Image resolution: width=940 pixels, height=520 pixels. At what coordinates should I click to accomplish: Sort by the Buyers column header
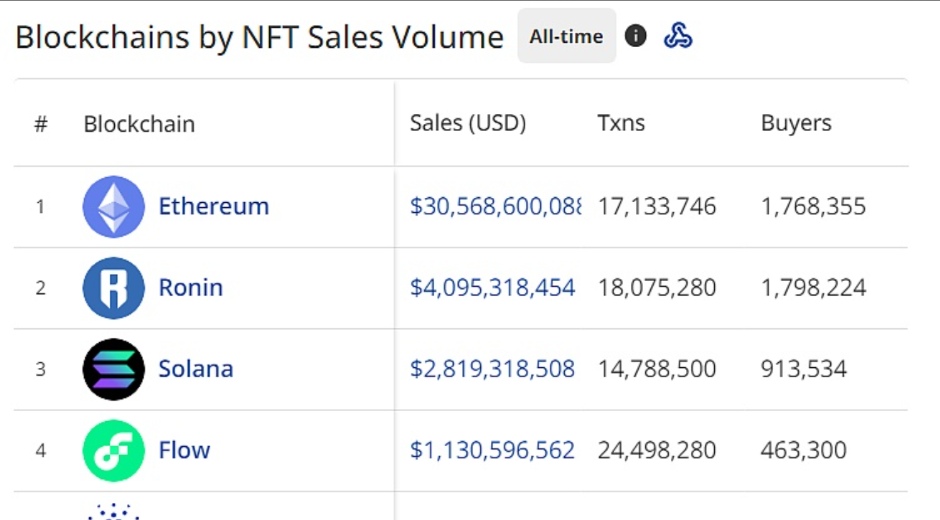[x=796, y=124]
